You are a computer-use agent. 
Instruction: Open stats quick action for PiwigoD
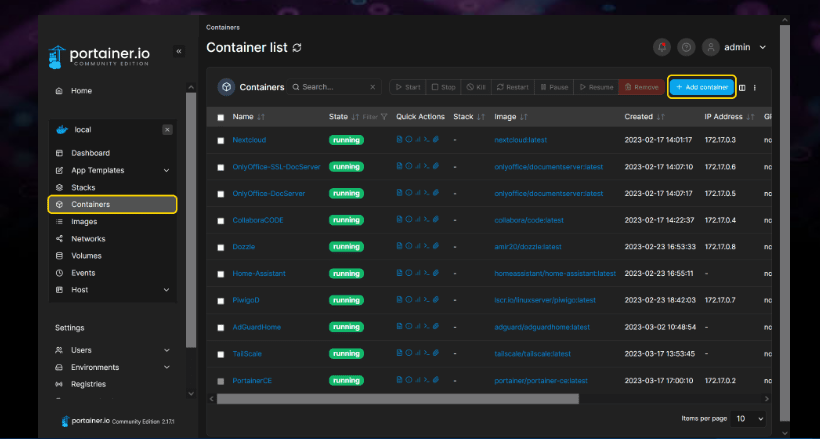click(x=417, y=300)
